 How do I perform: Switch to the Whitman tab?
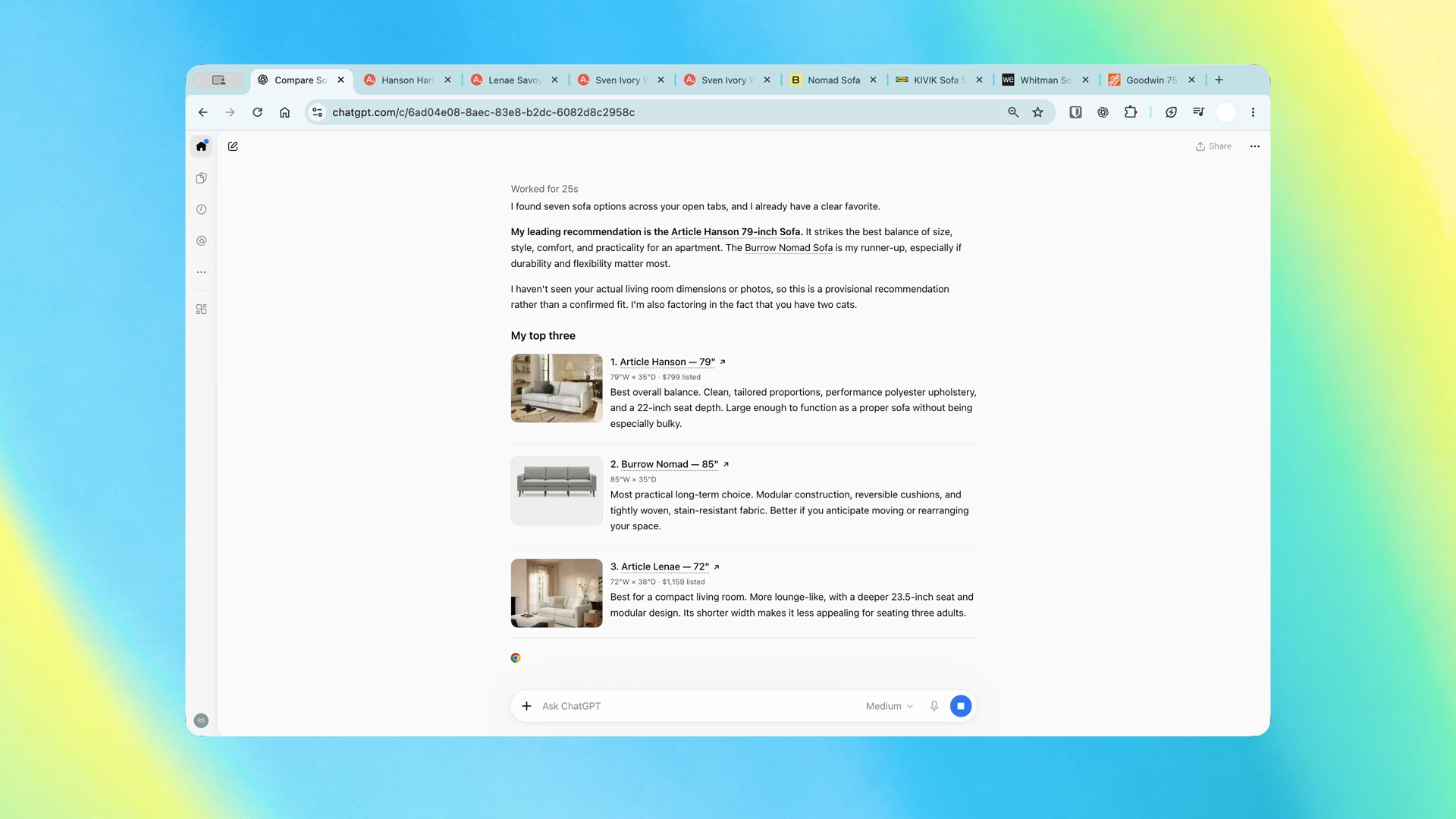[x=1045, y=80]
